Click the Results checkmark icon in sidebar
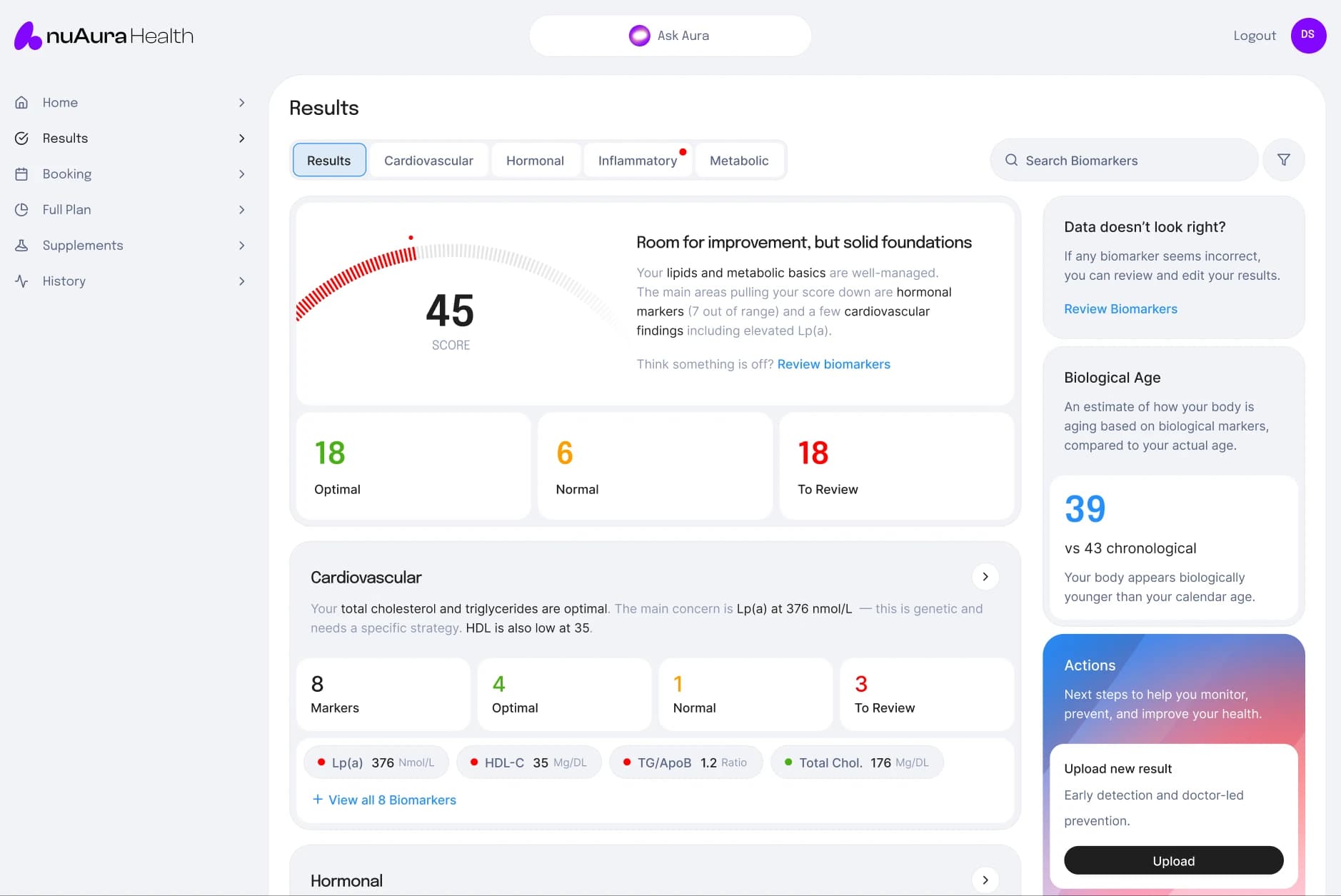This screenshot has width=1341, height=896. coord(21,138)
